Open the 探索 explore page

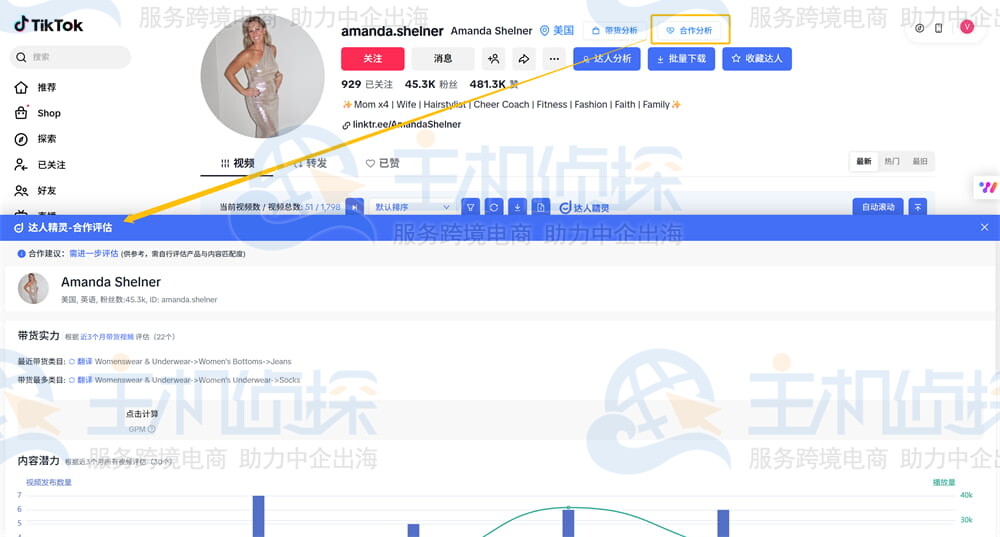point(36,139)
